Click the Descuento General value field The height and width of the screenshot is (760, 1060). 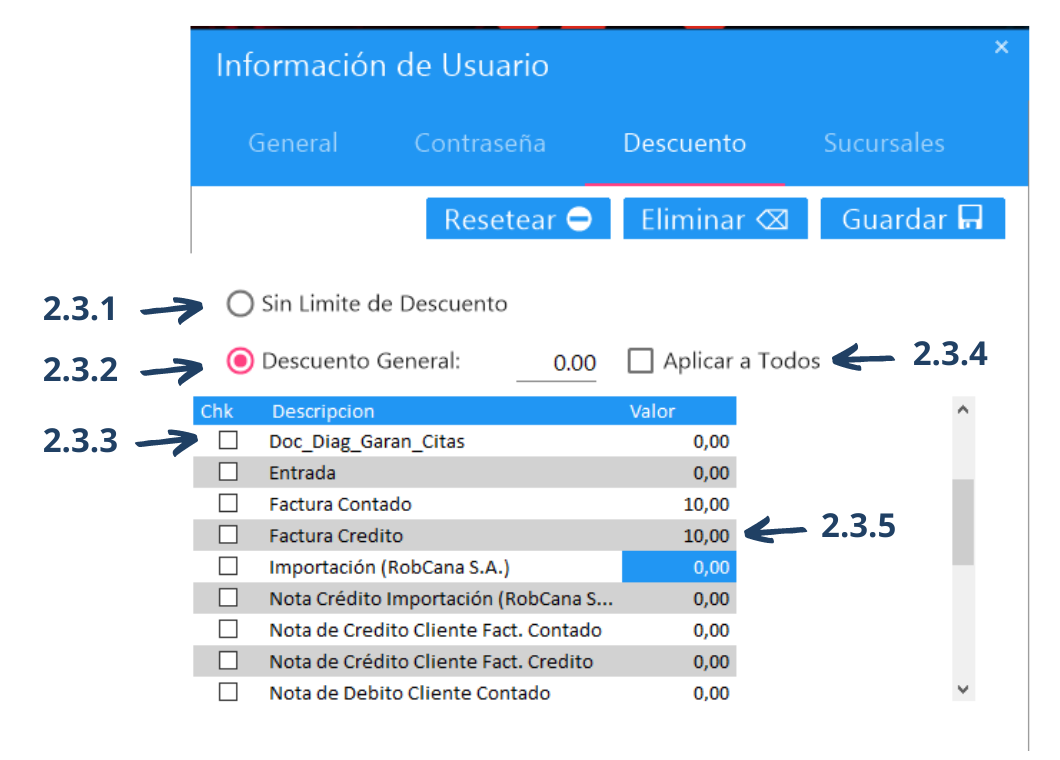(x=557, y=363)
